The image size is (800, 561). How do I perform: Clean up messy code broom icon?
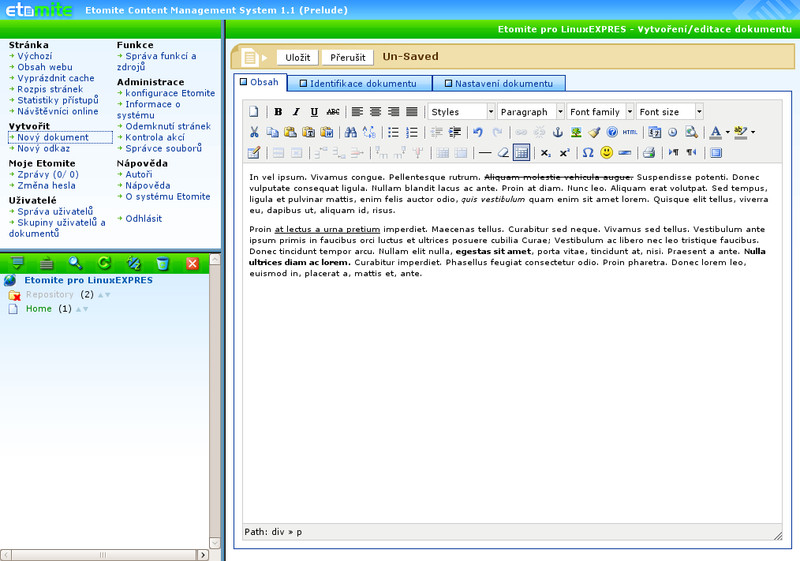pyautogui.click(x=594, y=132)
